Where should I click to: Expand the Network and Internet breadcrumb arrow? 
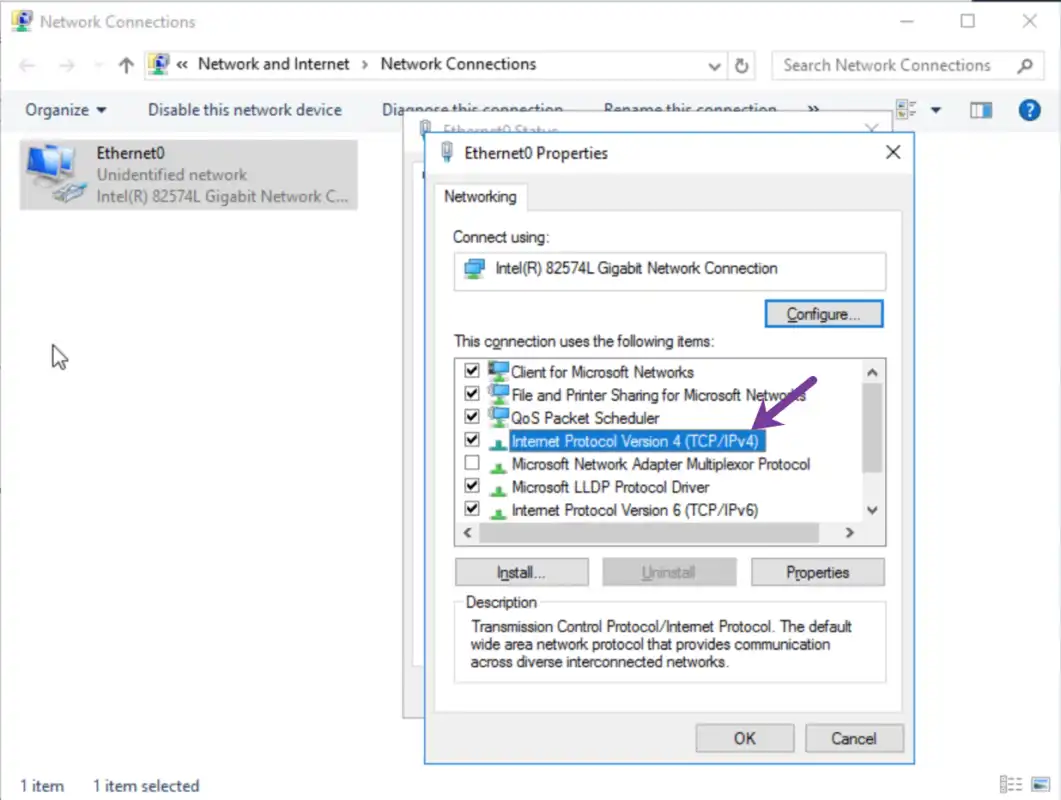365,65
